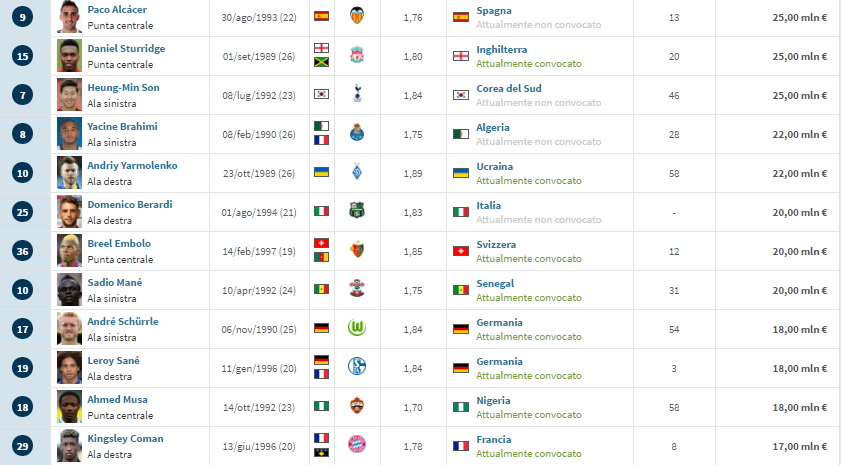This screenshot has width=841, height=465.
Task: Click Southampton crest in Sadio Mané row
Action: [355, 290]
